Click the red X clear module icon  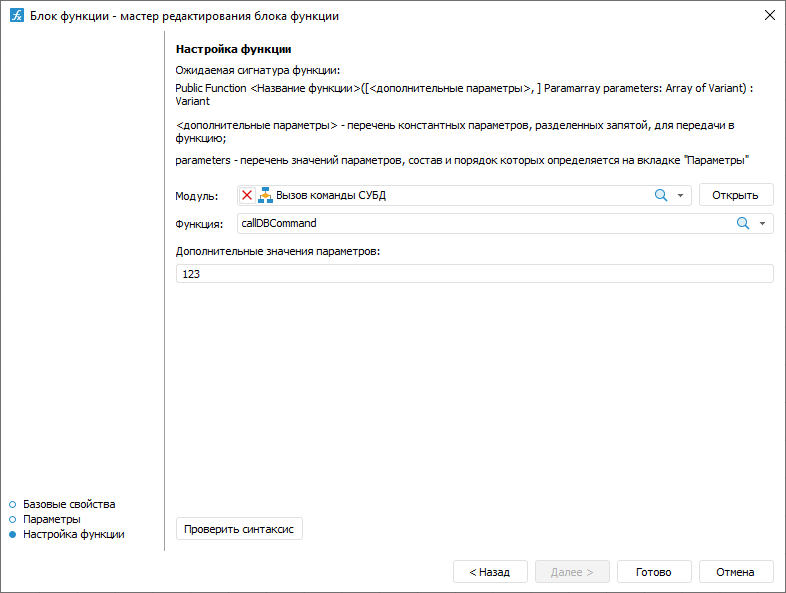(x=247, y=196)
